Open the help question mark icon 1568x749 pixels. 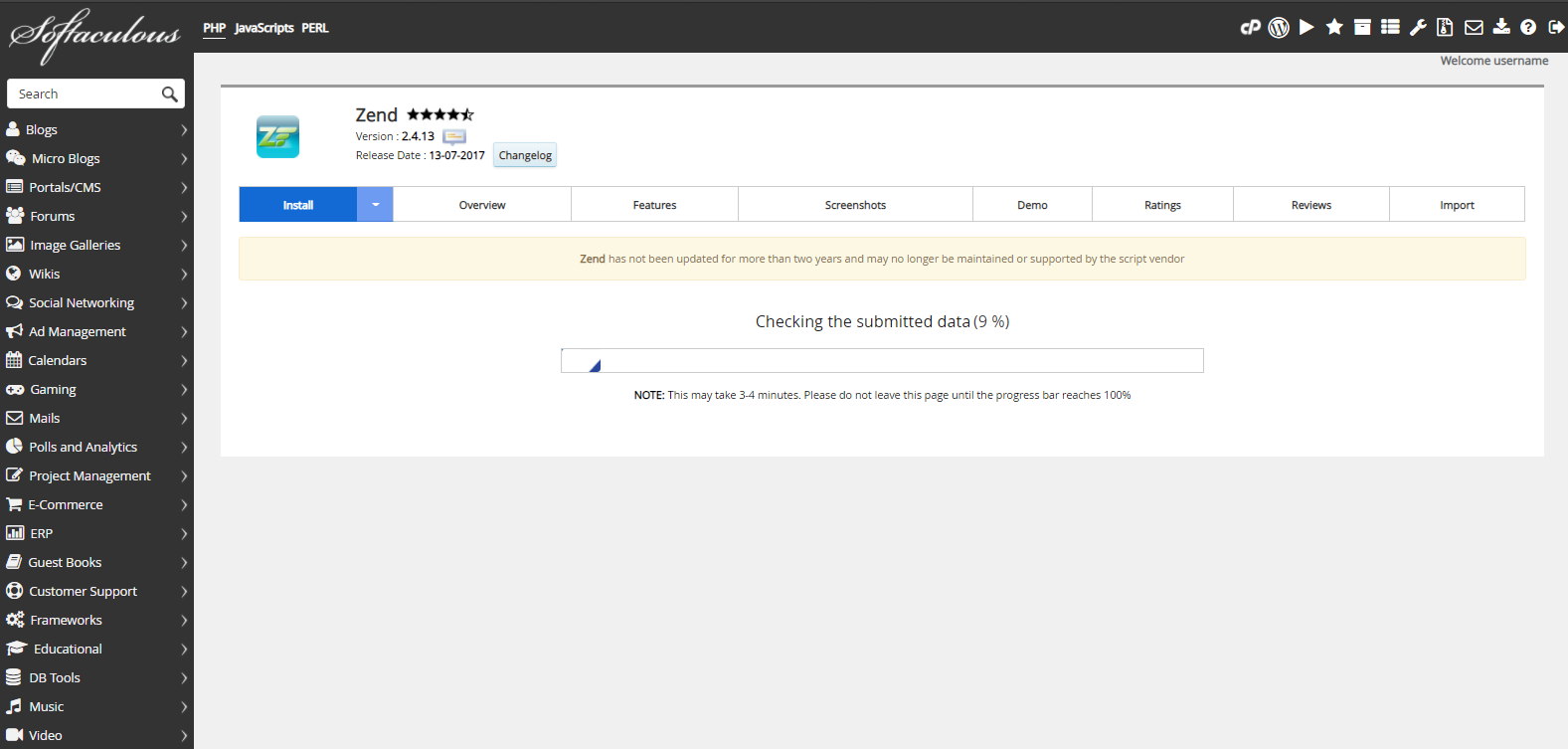(1528, 27)
